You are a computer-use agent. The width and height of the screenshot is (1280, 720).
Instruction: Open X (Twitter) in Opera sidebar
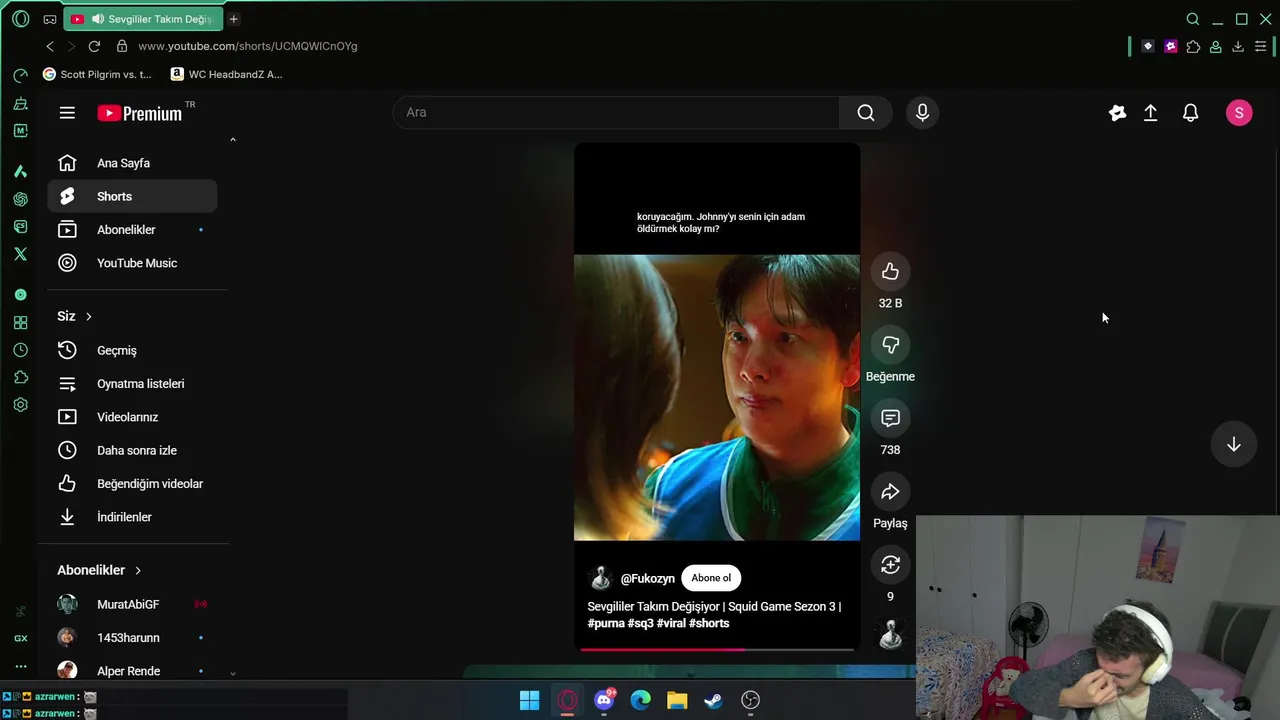(20, 254)
